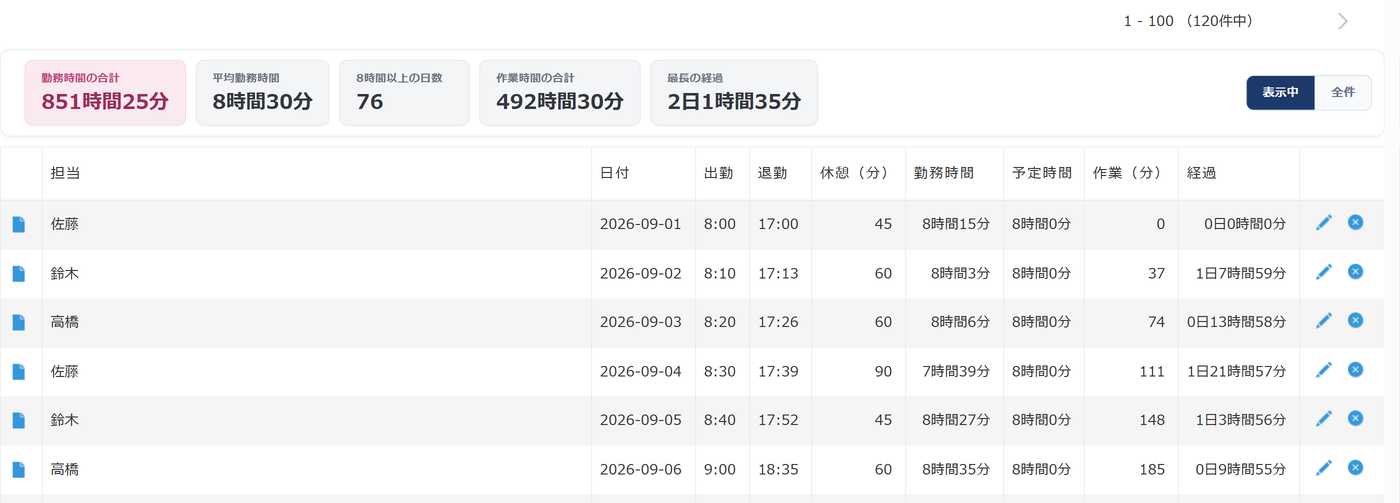Edit the 2026-09-06 record with pencil icon
Image resolution: width=1400 pixels, height=503 pixels.
1324,468
